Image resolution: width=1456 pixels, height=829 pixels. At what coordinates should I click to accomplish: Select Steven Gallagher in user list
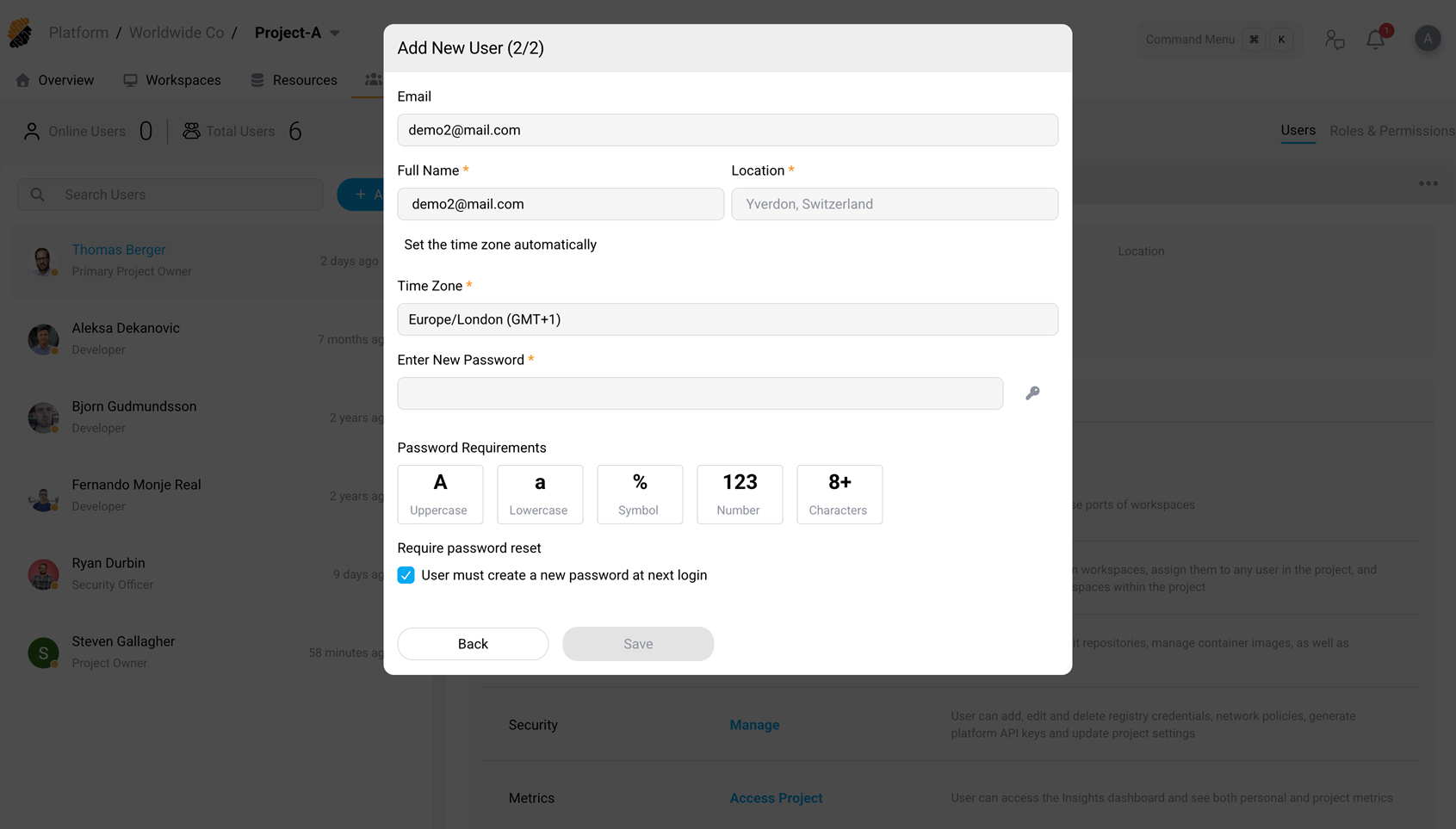pos(198,653)
